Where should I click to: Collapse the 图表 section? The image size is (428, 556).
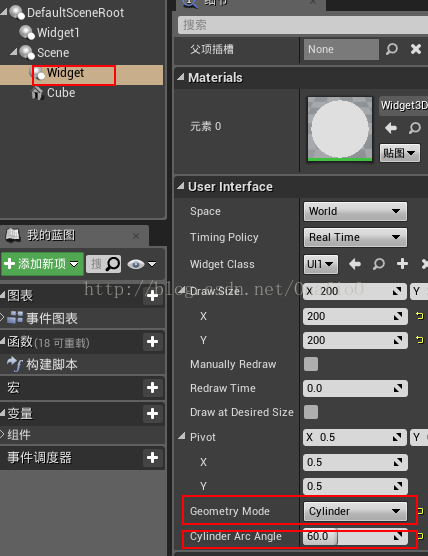pyautogui.click(x=3, y=294)
